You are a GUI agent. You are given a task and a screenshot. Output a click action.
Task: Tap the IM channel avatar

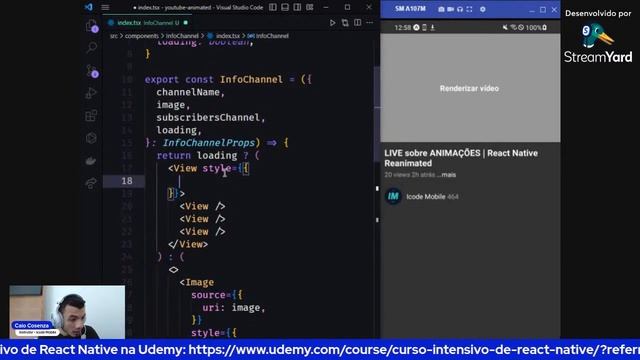[393, 196]
